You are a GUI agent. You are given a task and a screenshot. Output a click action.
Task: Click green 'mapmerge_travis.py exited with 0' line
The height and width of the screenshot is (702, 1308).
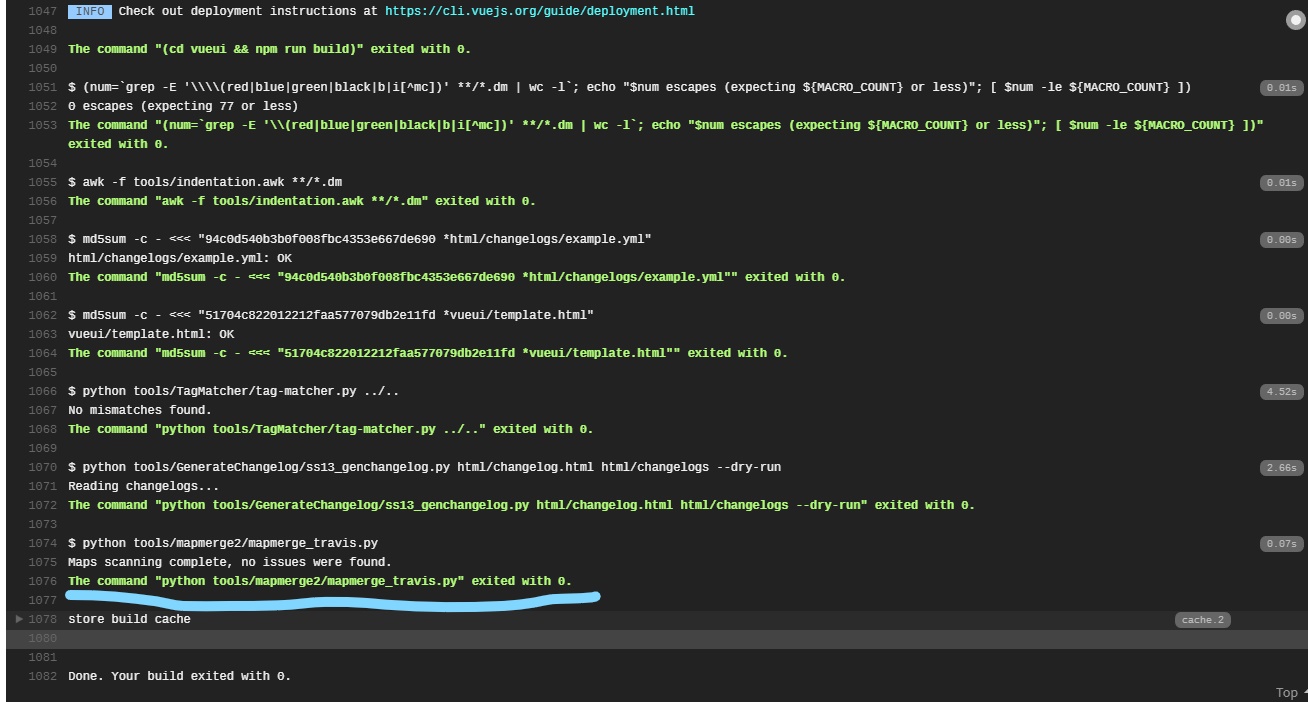pyautogui.click(x=320, y=581)
